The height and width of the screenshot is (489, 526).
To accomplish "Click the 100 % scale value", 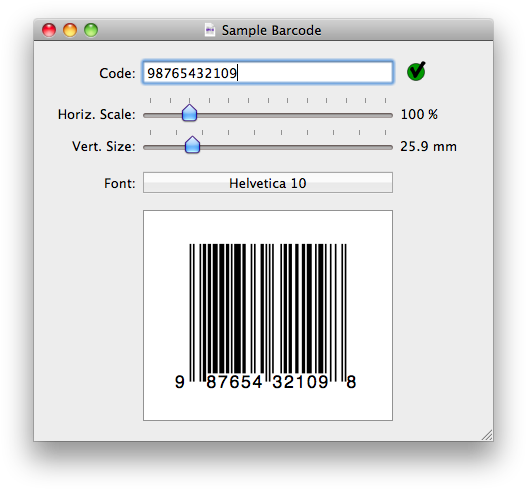I will (x=419, y=114).
